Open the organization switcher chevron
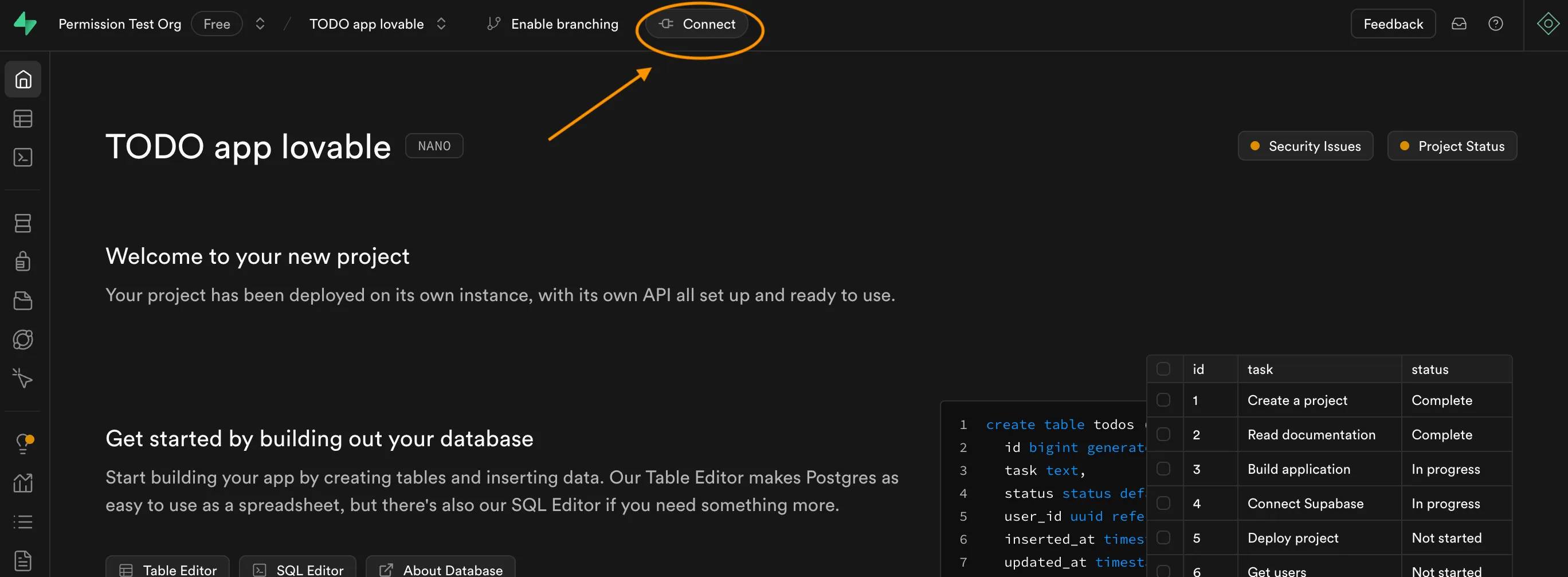Viewport: 1568px width, 577px height. pos(259,24)
